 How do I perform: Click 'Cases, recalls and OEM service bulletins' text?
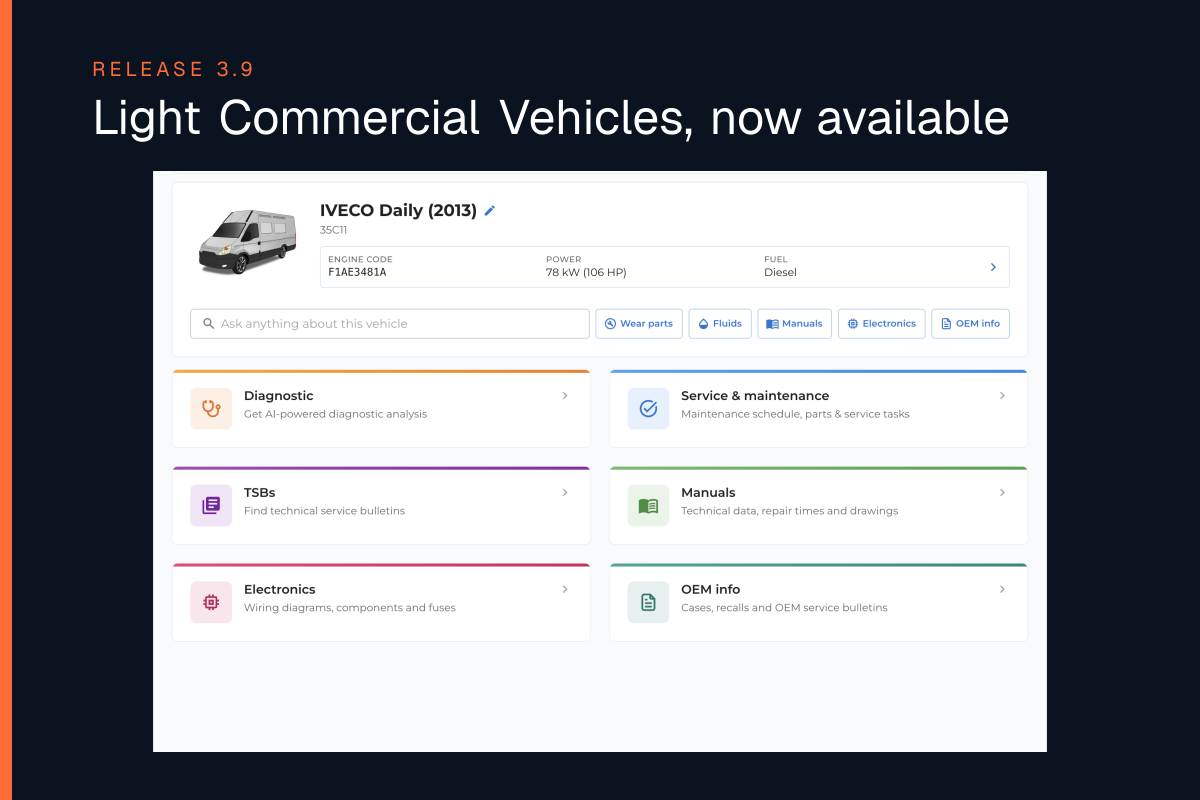pyautogui.click(x=784, y=608)
